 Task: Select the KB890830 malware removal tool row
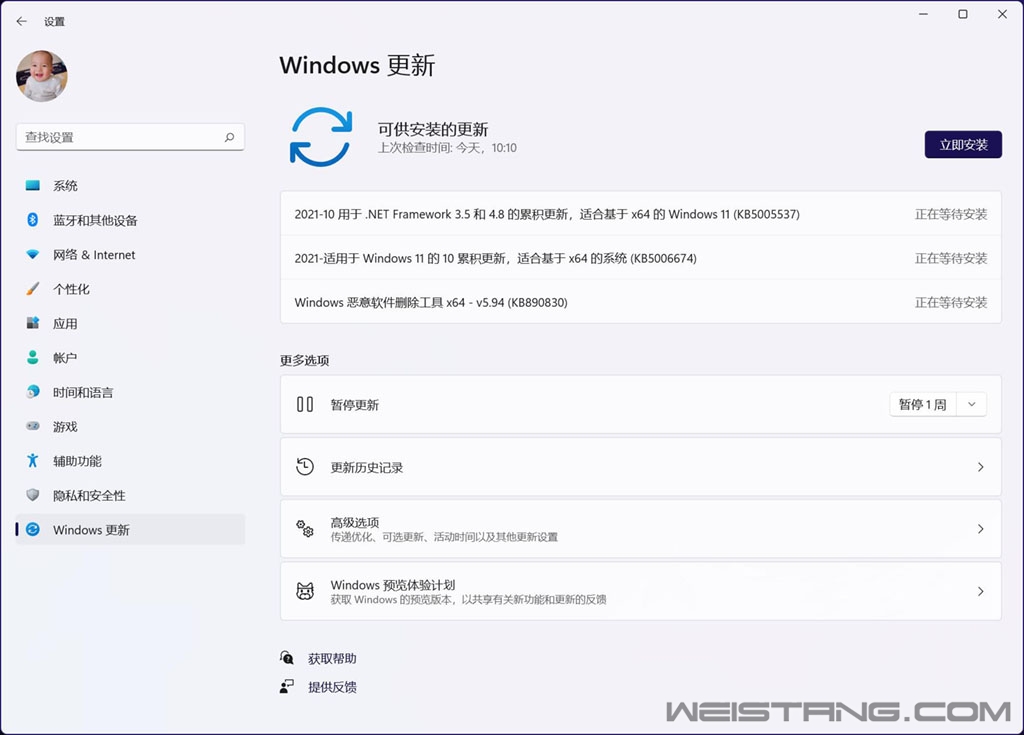641,302
